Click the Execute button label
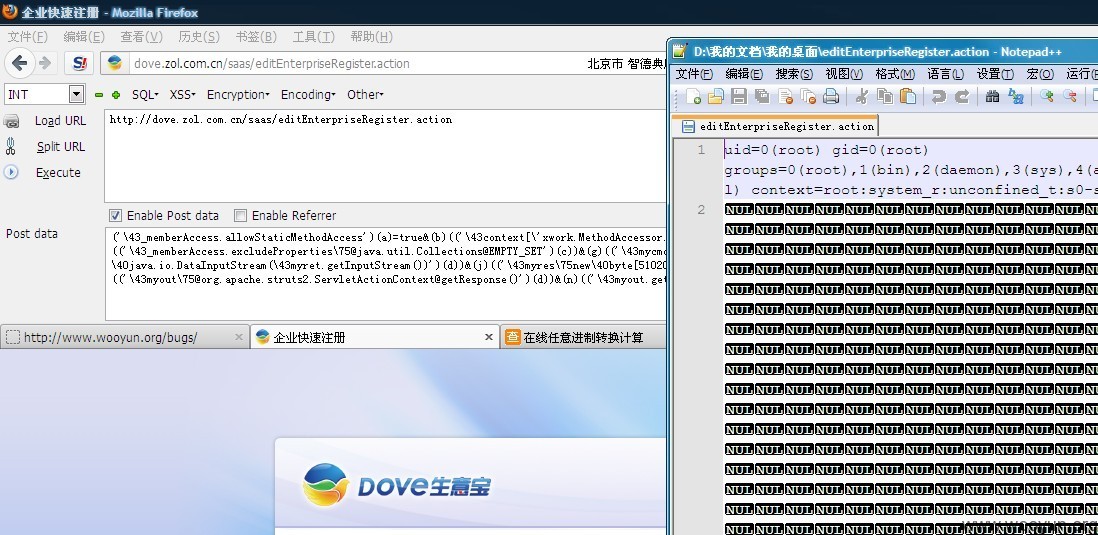 click(58, 172)
